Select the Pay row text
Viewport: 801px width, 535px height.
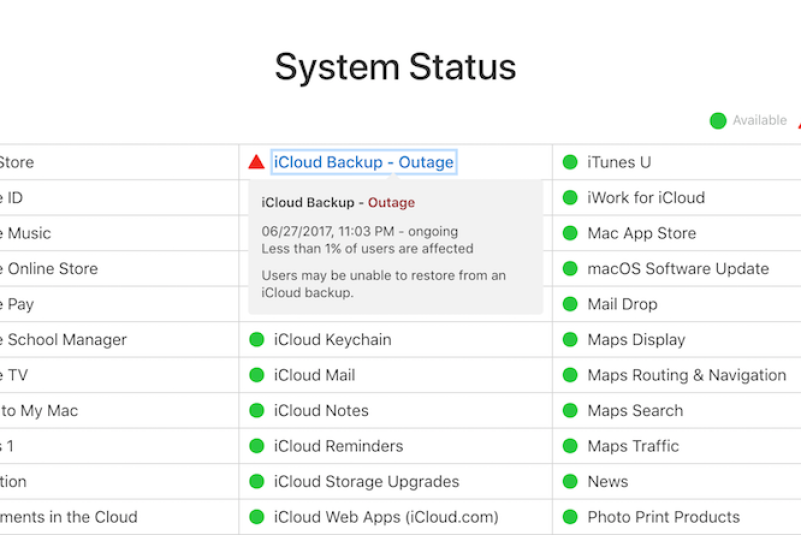16,305
